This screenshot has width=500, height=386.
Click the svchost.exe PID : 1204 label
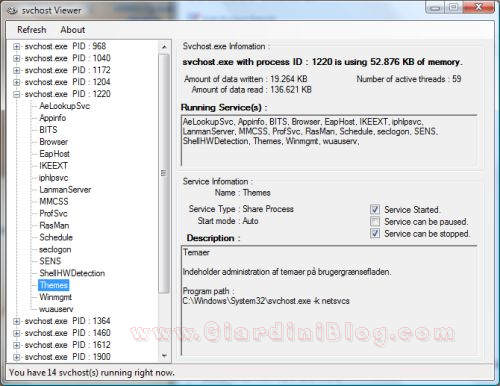coord(68,82)
